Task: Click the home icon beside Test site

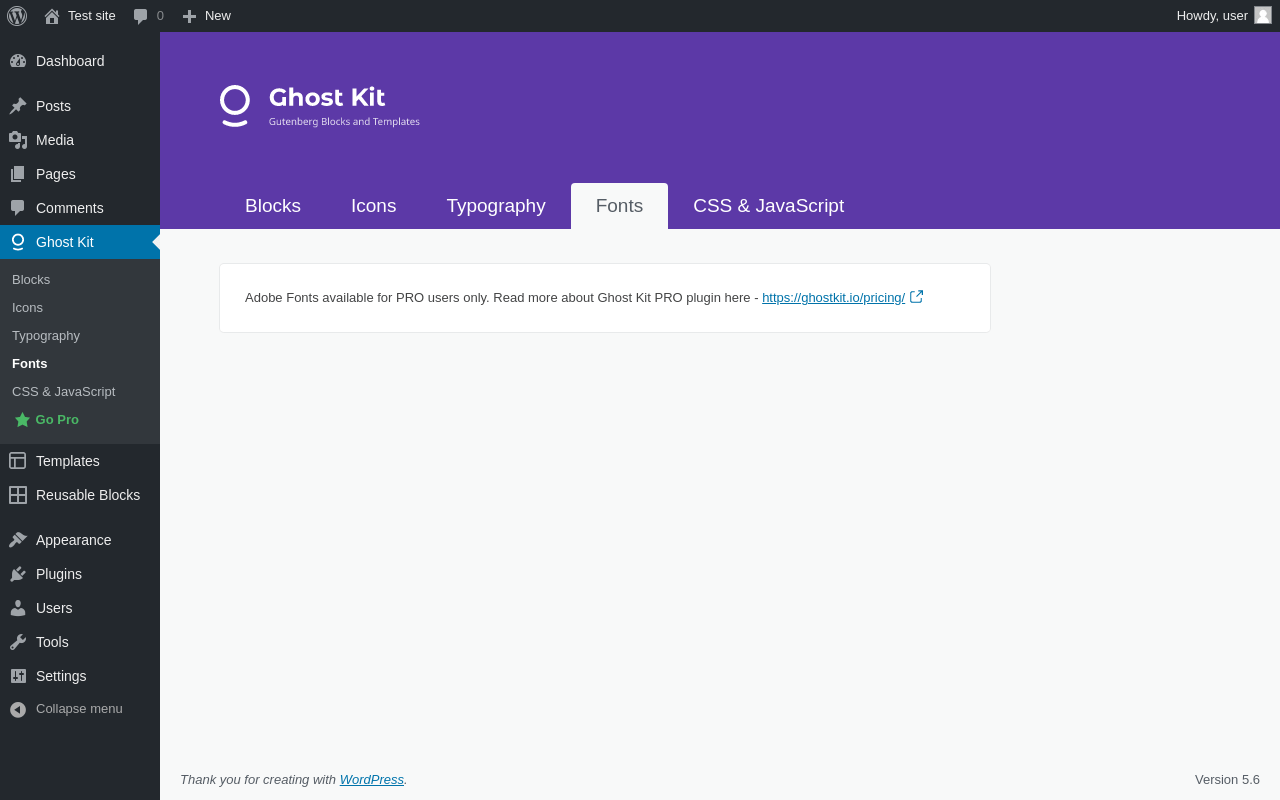Action: coord(52,16)
